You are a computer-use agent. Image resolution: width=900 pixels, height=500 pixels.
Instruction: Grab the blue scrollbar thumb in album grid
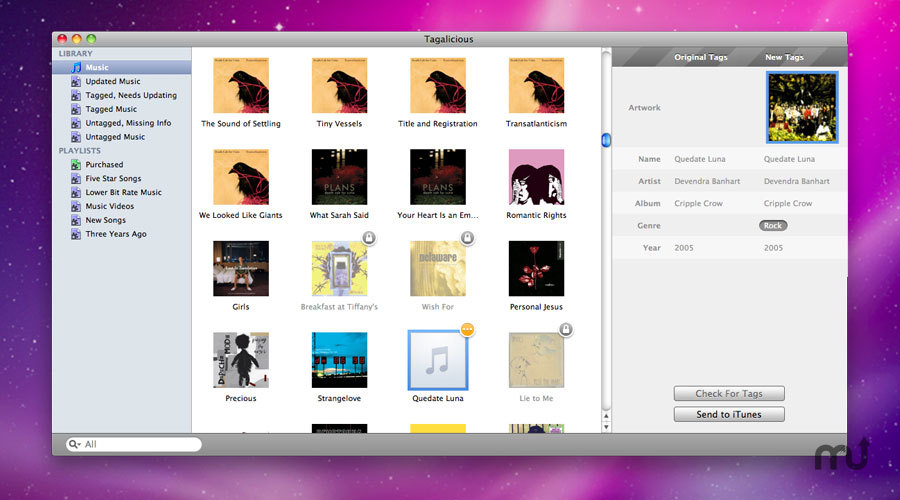(606, 140)
